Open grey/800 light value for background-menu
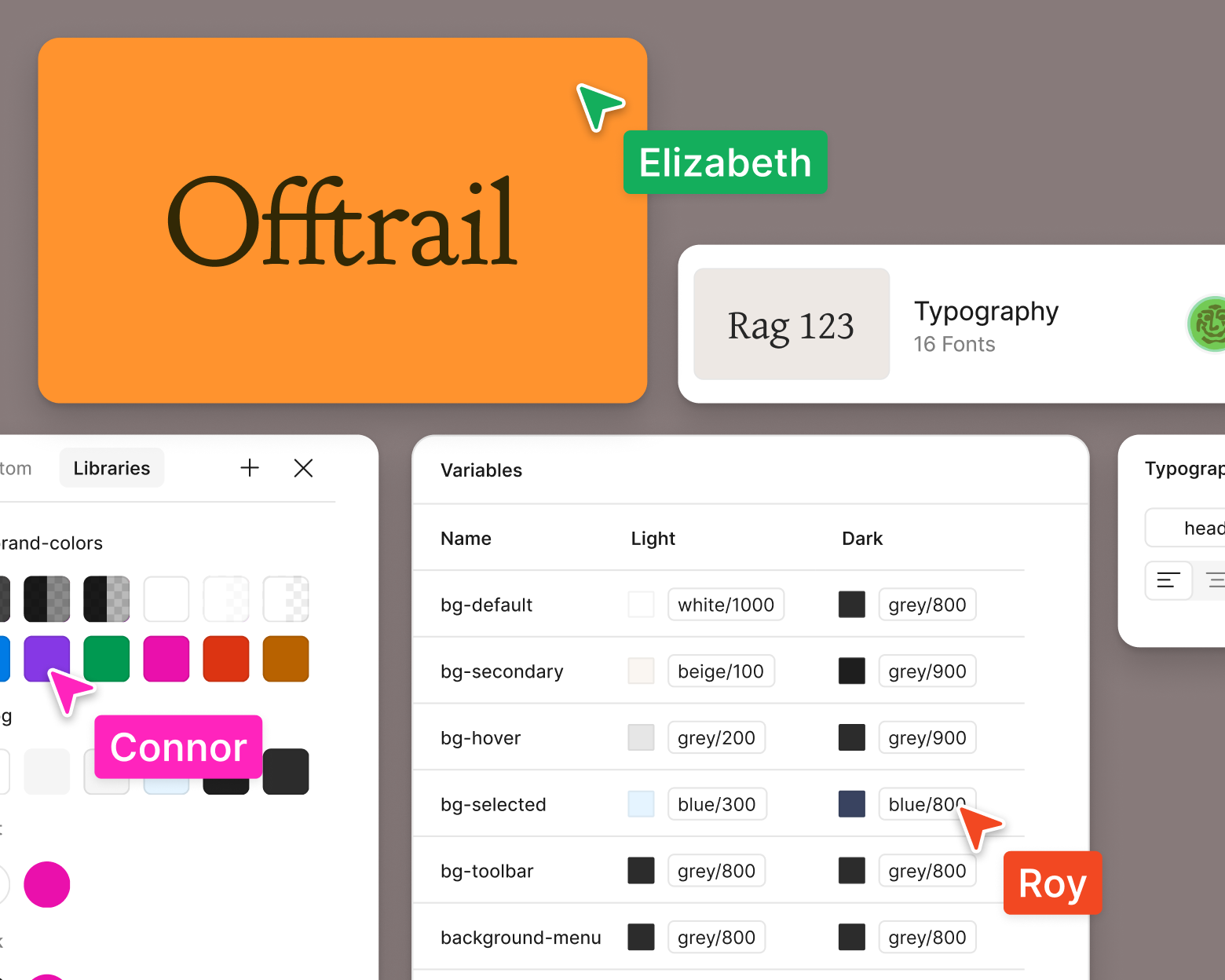 tap(717, 938)
